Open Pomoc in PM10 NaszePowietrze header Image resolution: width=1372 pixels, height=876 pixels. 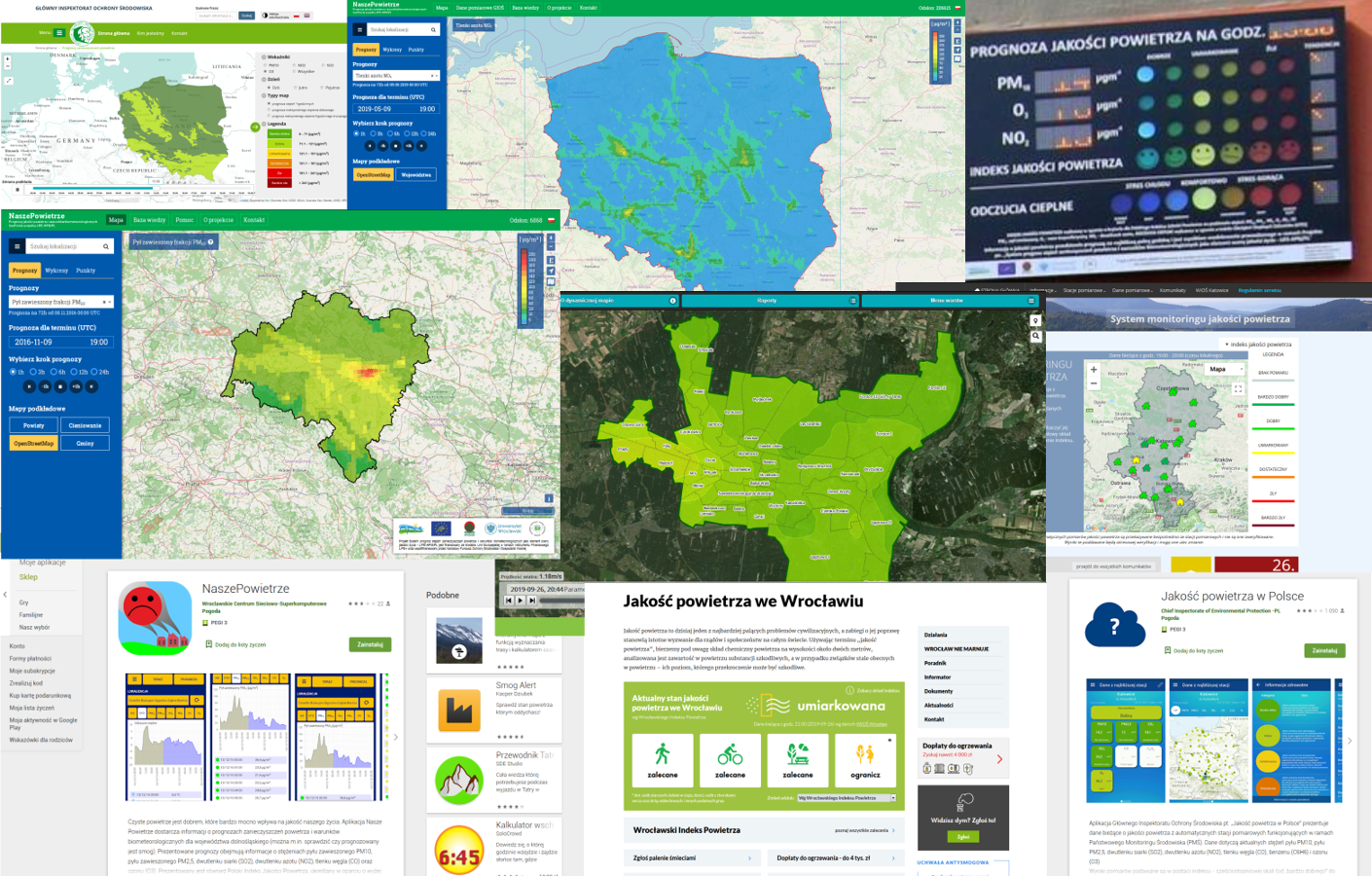point(185,220)
